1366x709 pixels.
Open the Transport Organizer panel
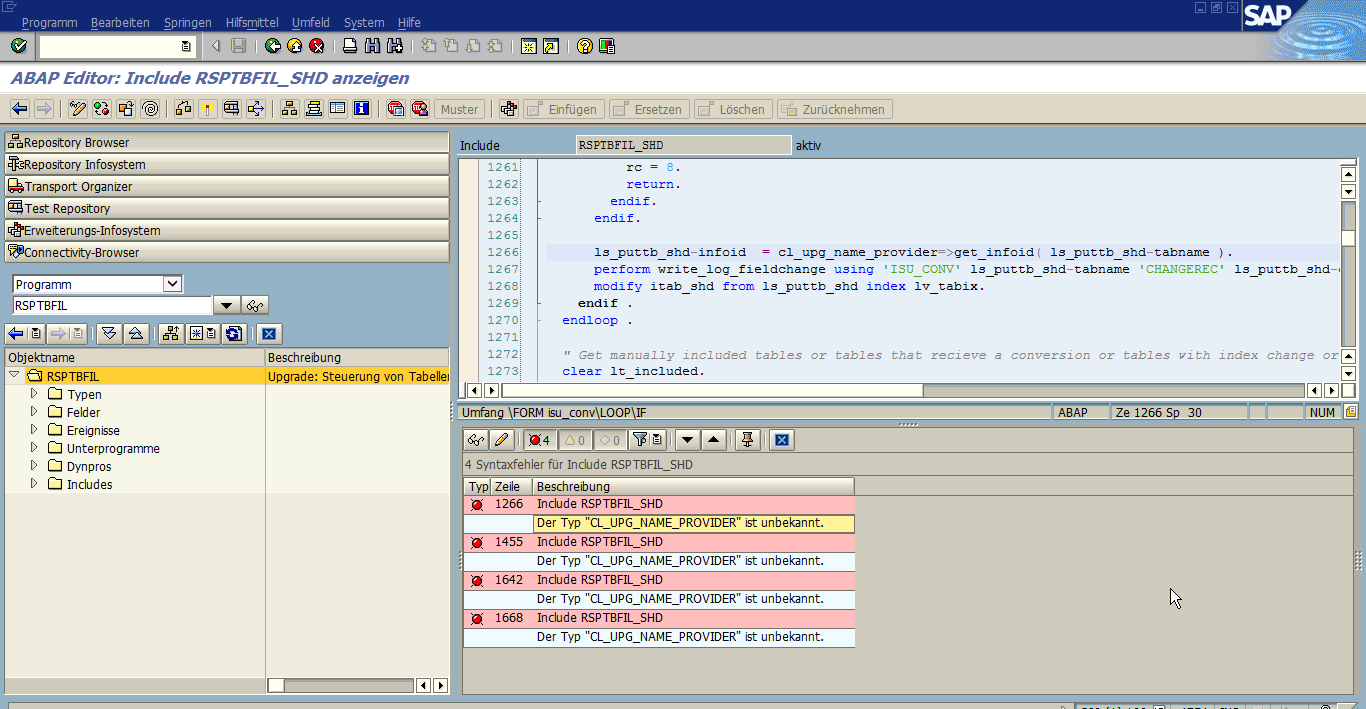pos(227,186)
